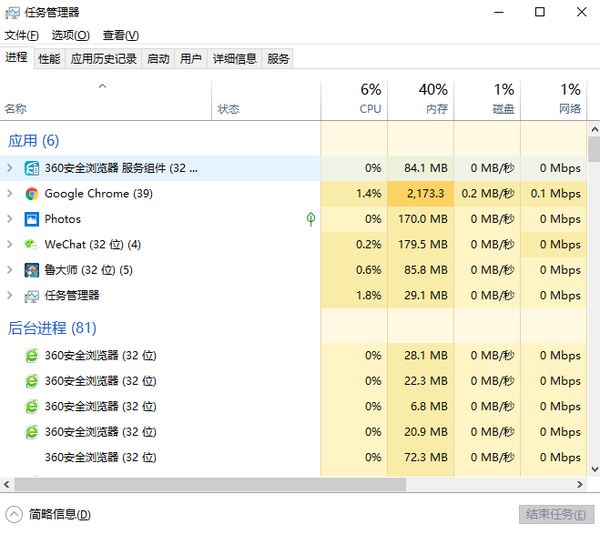
Task: Sort processes by the CPU column header
Action: (x=354, y=99)
